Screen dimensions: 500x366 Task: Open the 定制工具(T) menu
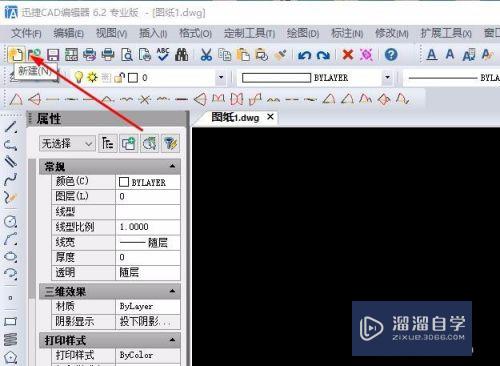click(x=249, y=33)
